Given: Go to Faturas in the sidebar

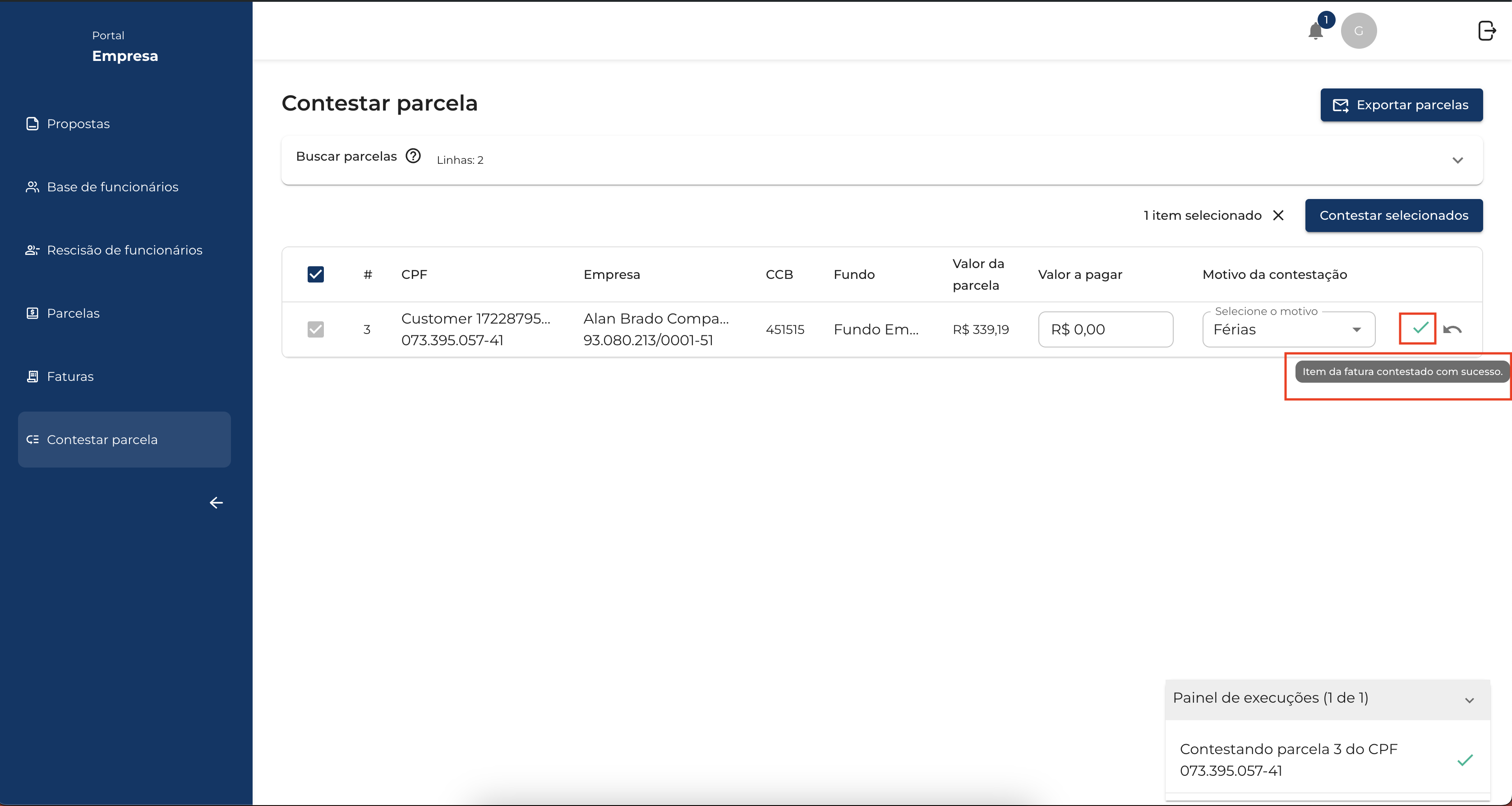Looking at the screenshot, I should click(70, 376).
